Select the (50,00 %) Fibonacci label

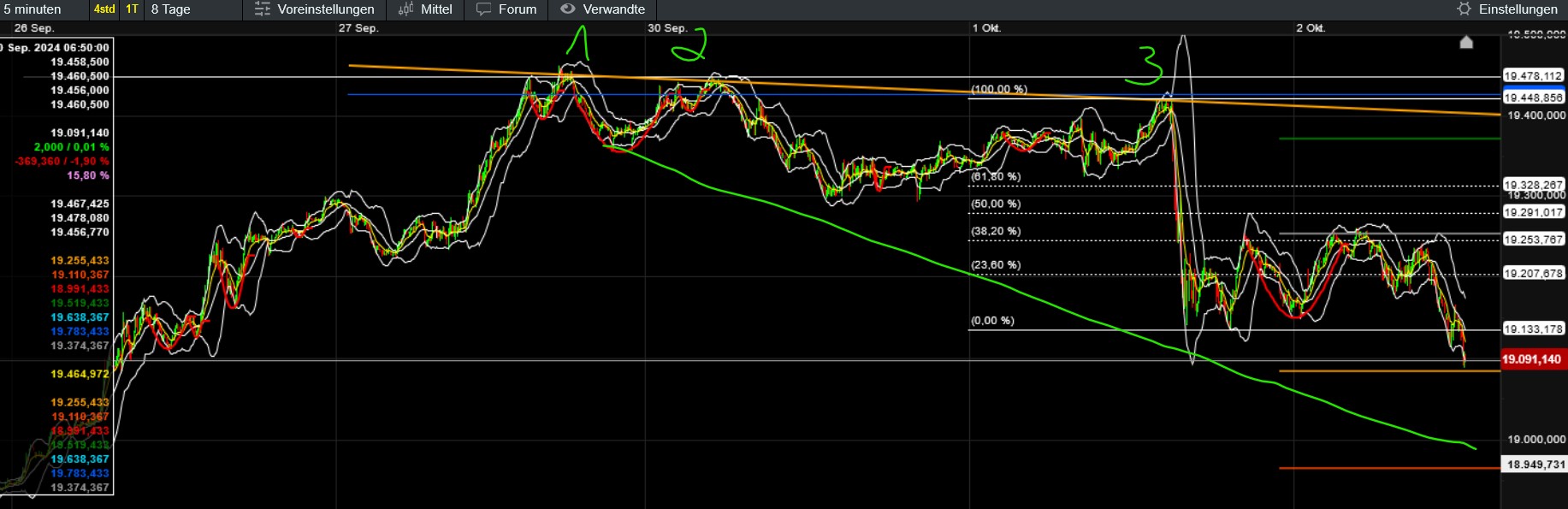996,204
